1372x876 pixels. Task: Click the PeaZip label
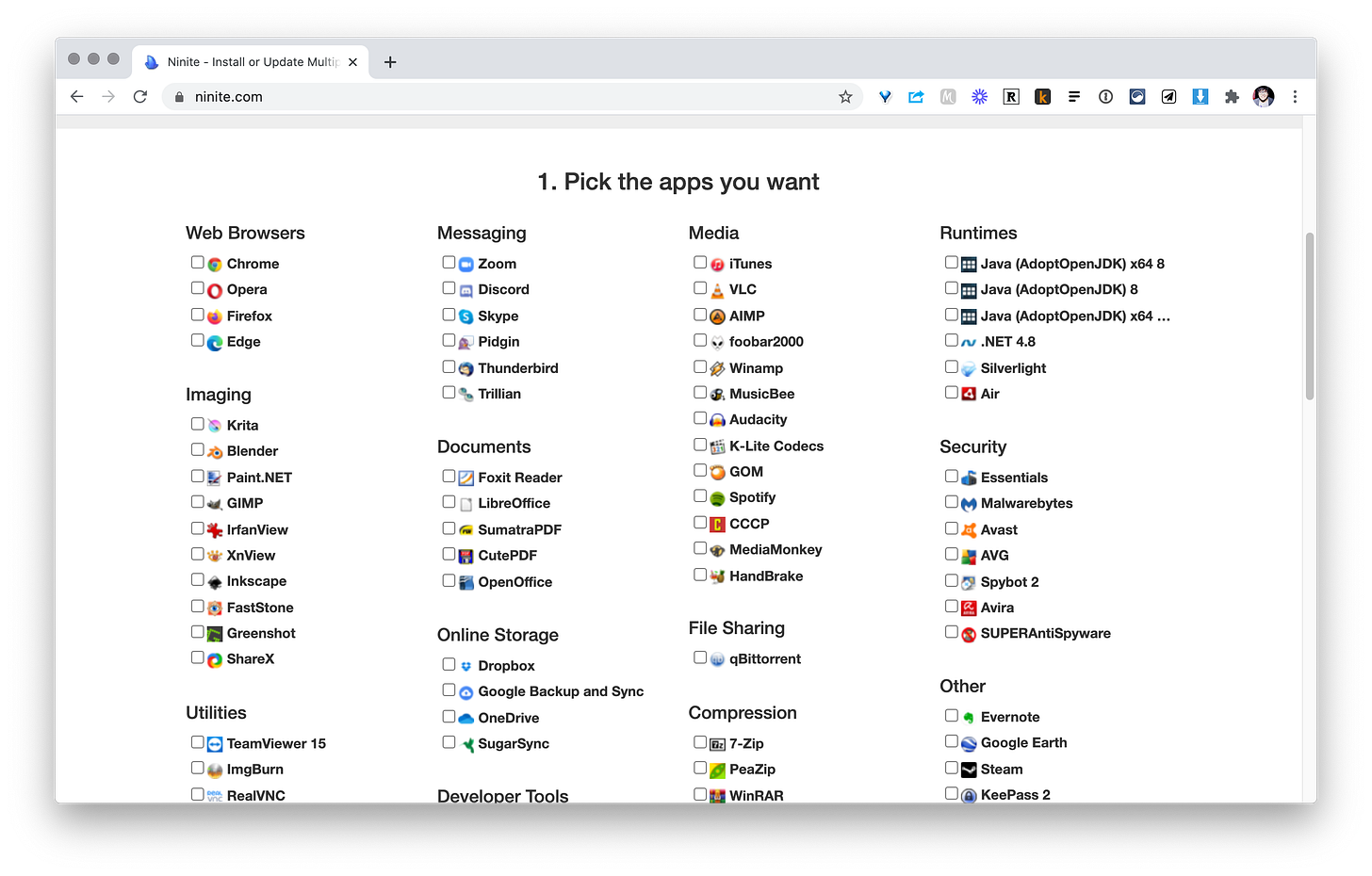pos(752,769)
